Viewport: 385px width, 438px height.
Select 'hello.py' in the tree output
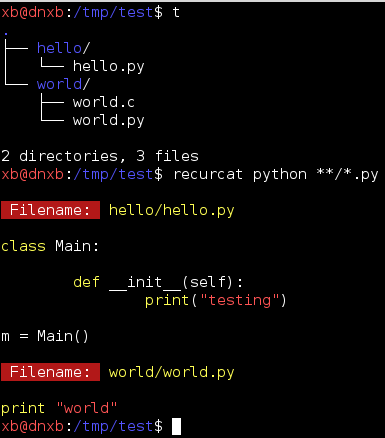[x=109, y=66]
